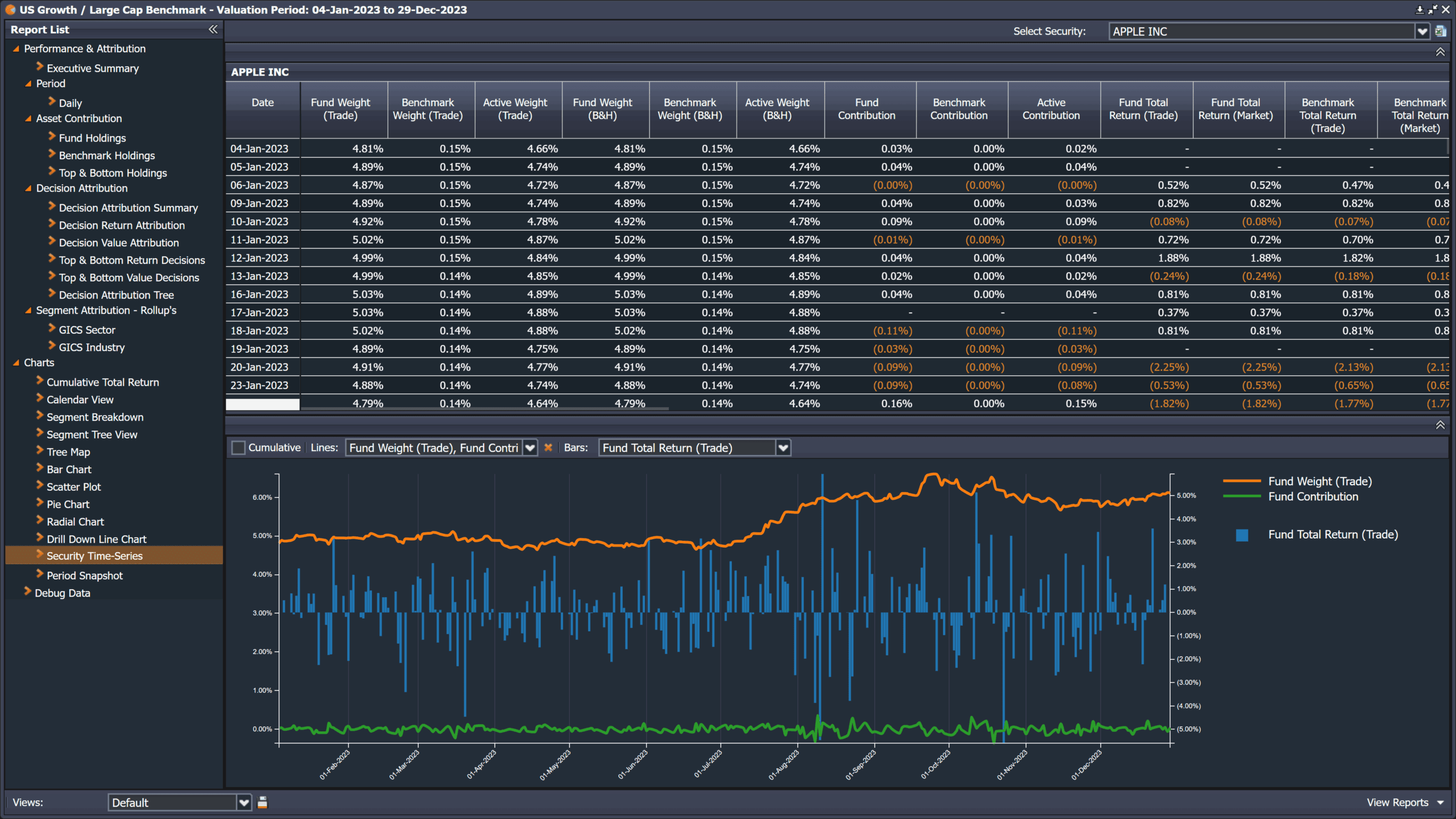Open the Executive Summary report
1456x819 pixels.
click(93, 68)
